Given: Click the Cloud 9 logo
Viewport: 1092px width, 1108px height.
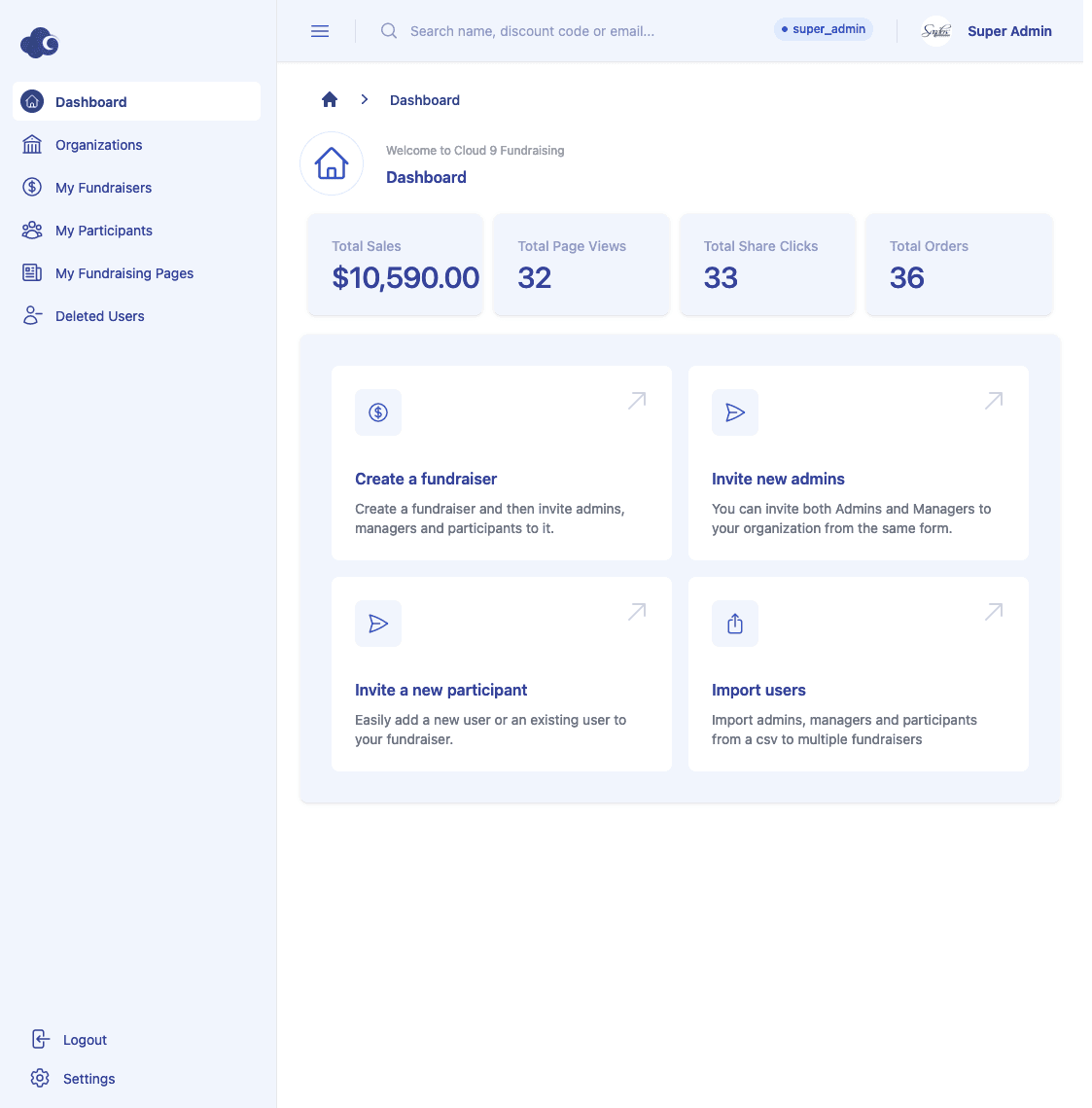Looking at the screenshot, I should [x=40, y=43].
